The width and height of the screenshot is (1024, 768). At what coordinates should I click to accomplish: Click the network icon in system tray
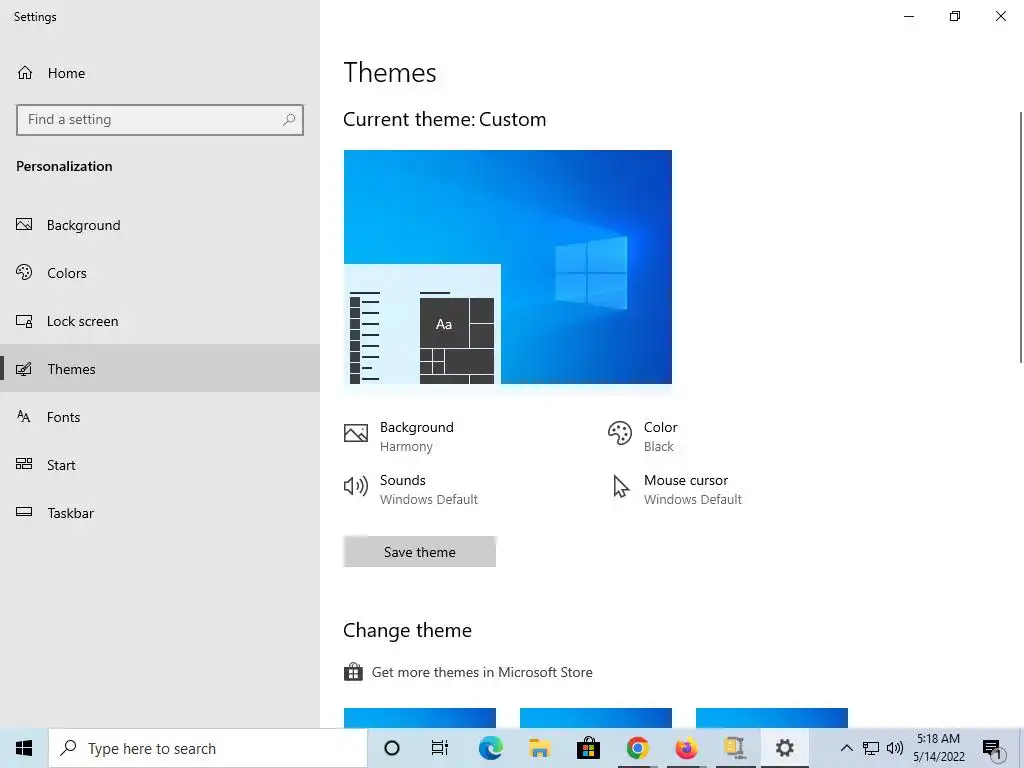(x=871, y=748)
